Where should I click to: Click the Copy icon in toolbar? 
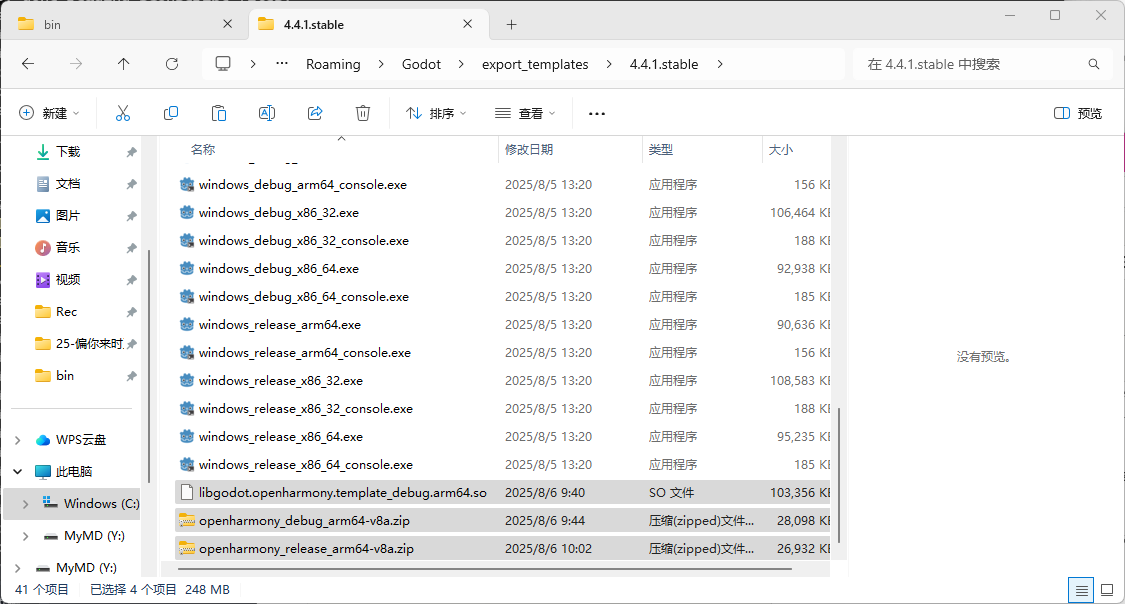[171, 113]
